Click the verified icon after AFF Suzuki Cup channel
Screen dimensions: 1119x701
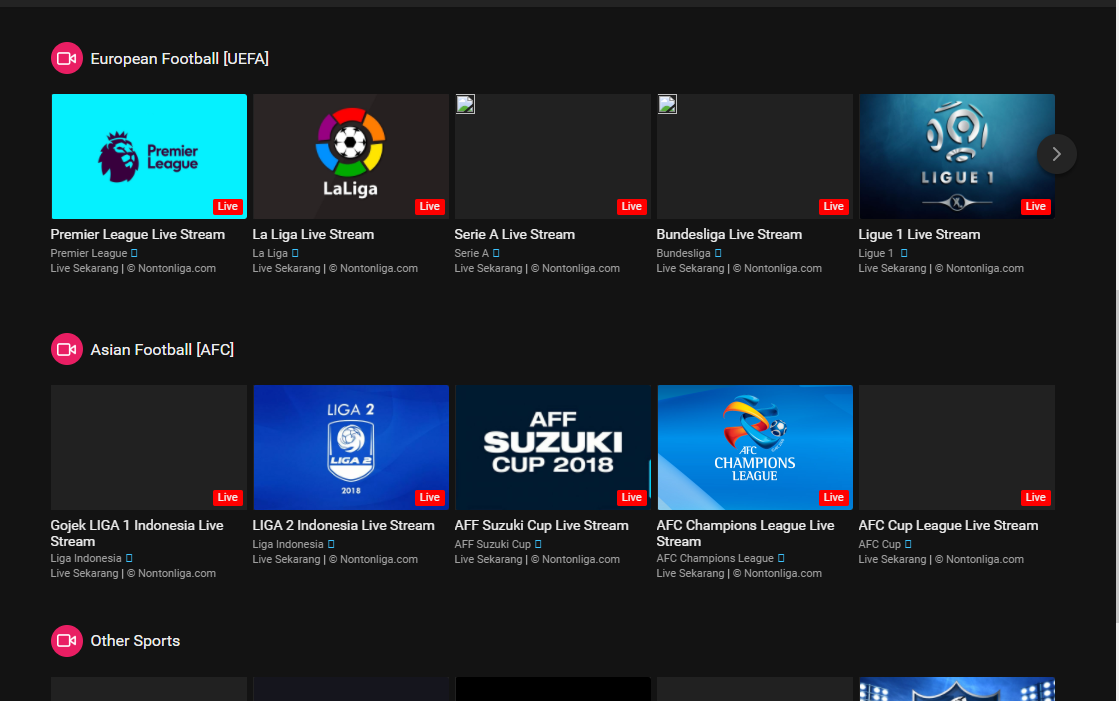[538, 544]
